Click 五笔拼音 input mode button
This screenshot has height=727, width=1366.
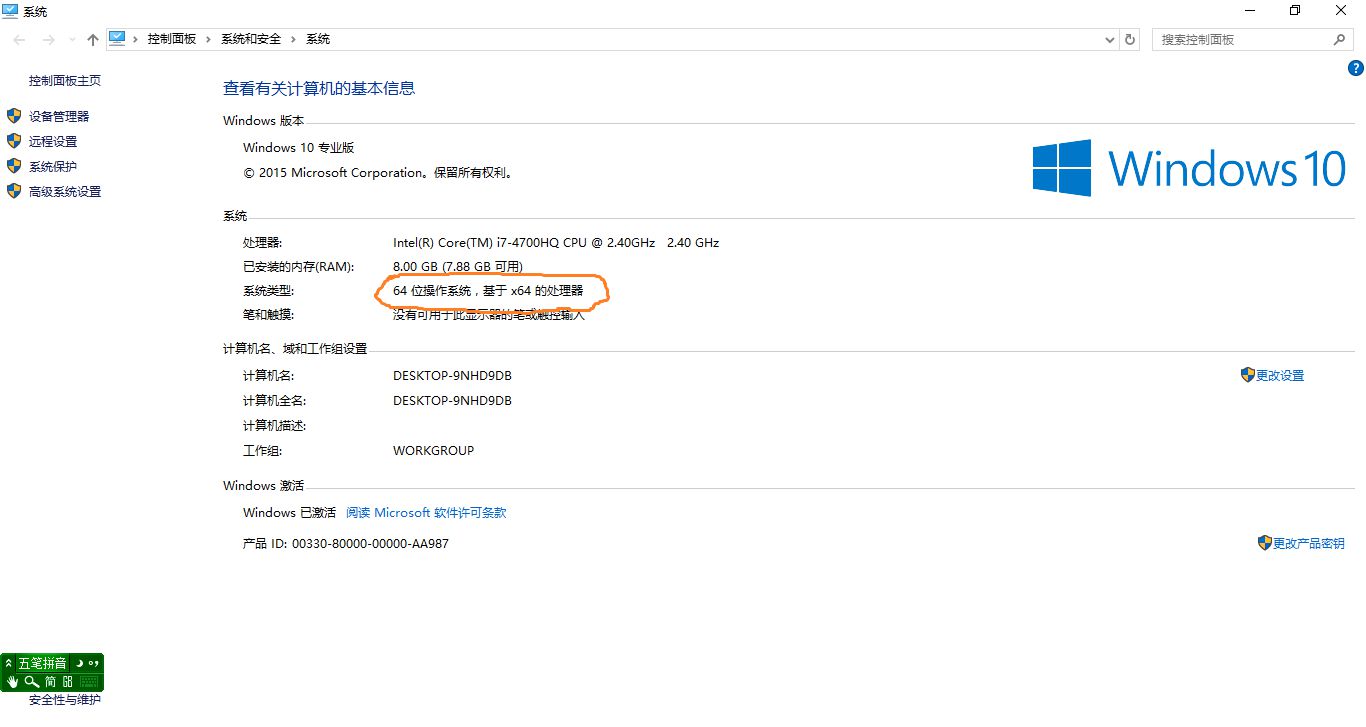[x=42, y=663]
